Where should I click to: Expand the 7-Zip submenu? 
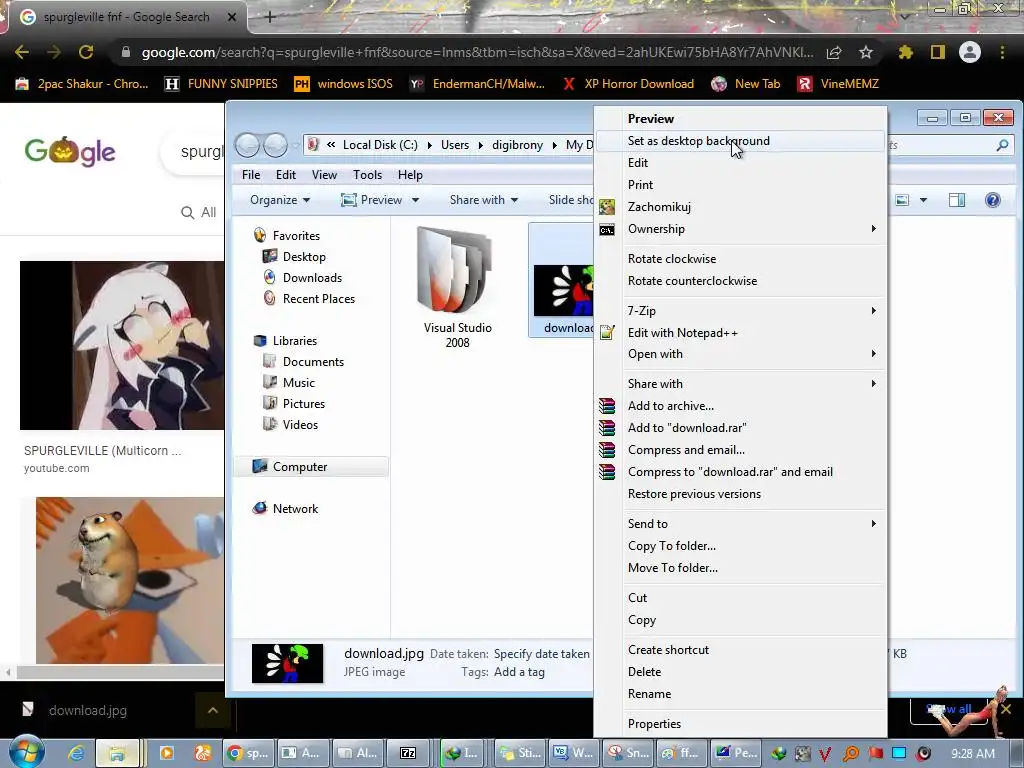click(741, 311)
